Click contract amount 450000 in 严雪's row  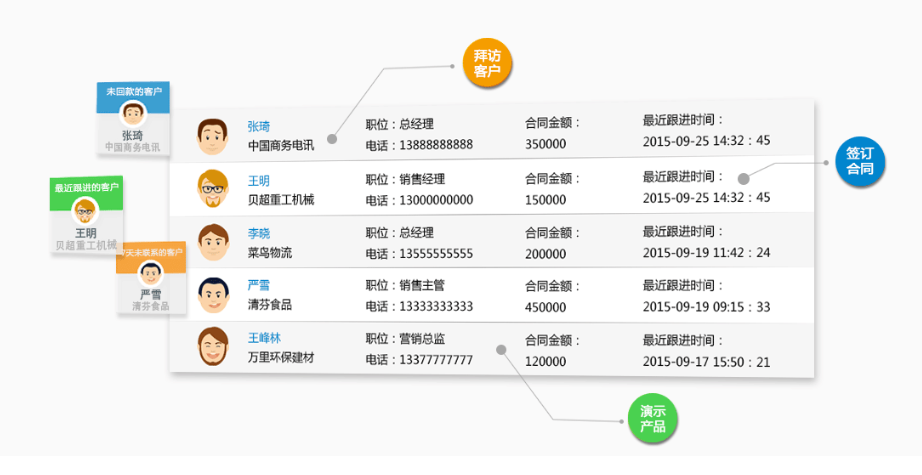tap(546, 306)
